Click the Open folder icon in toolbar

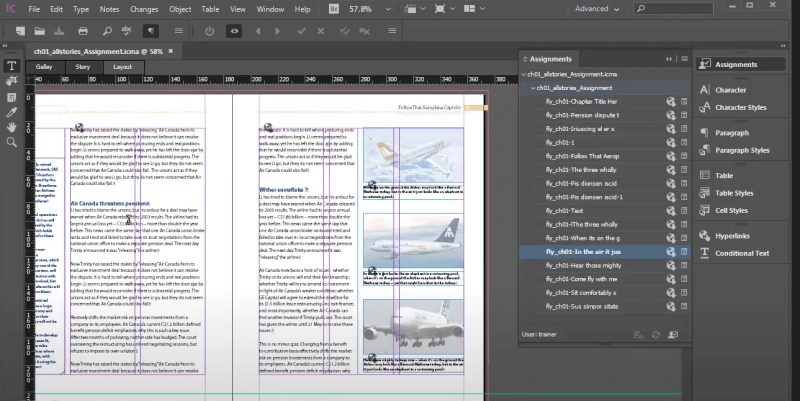(x=39, y=31)
